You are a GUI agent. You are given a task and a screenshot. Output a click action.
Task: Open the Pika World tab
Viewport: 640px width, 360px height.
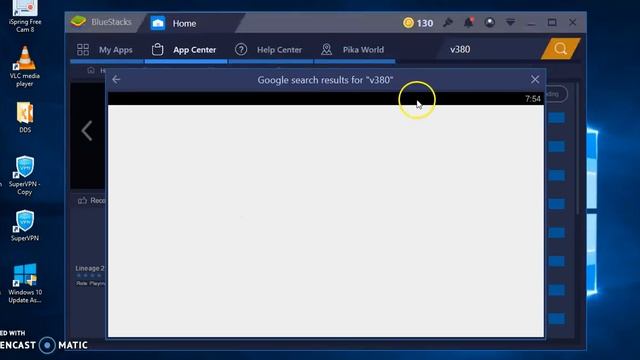coord(353,50)
